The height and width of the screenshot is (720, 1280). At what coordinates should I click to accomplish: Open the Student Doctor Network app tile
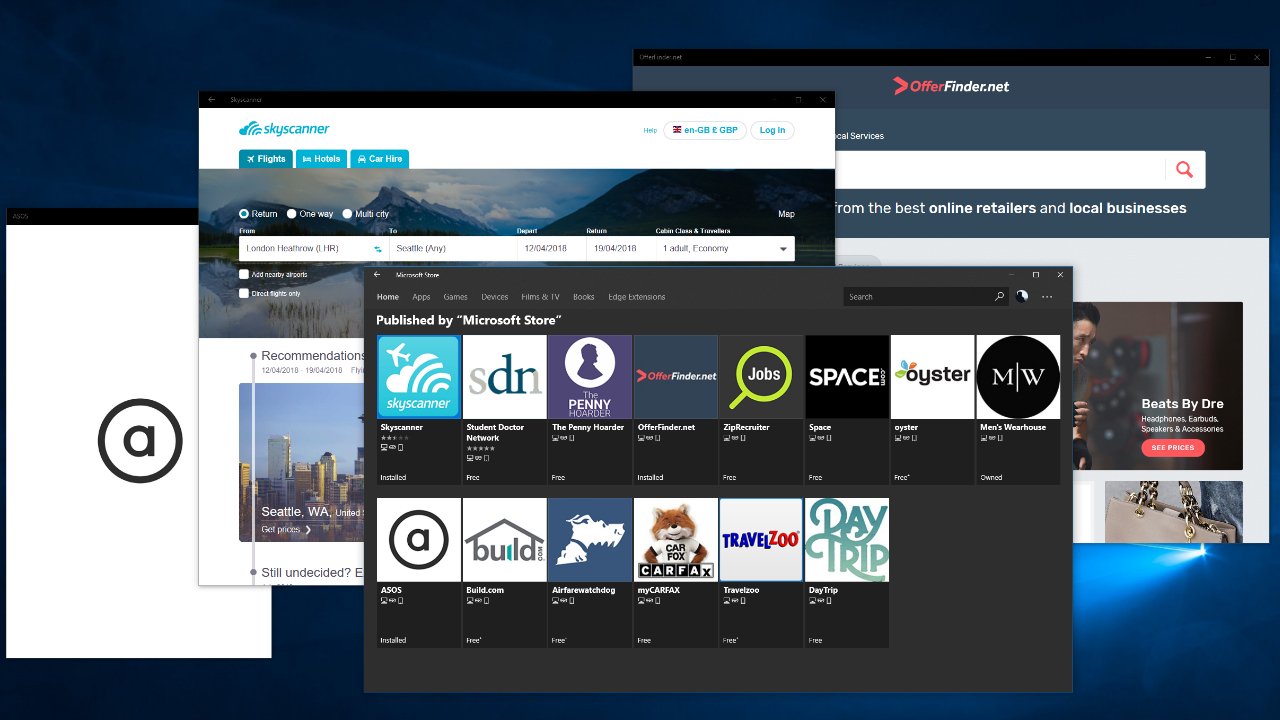click(504, 409)
